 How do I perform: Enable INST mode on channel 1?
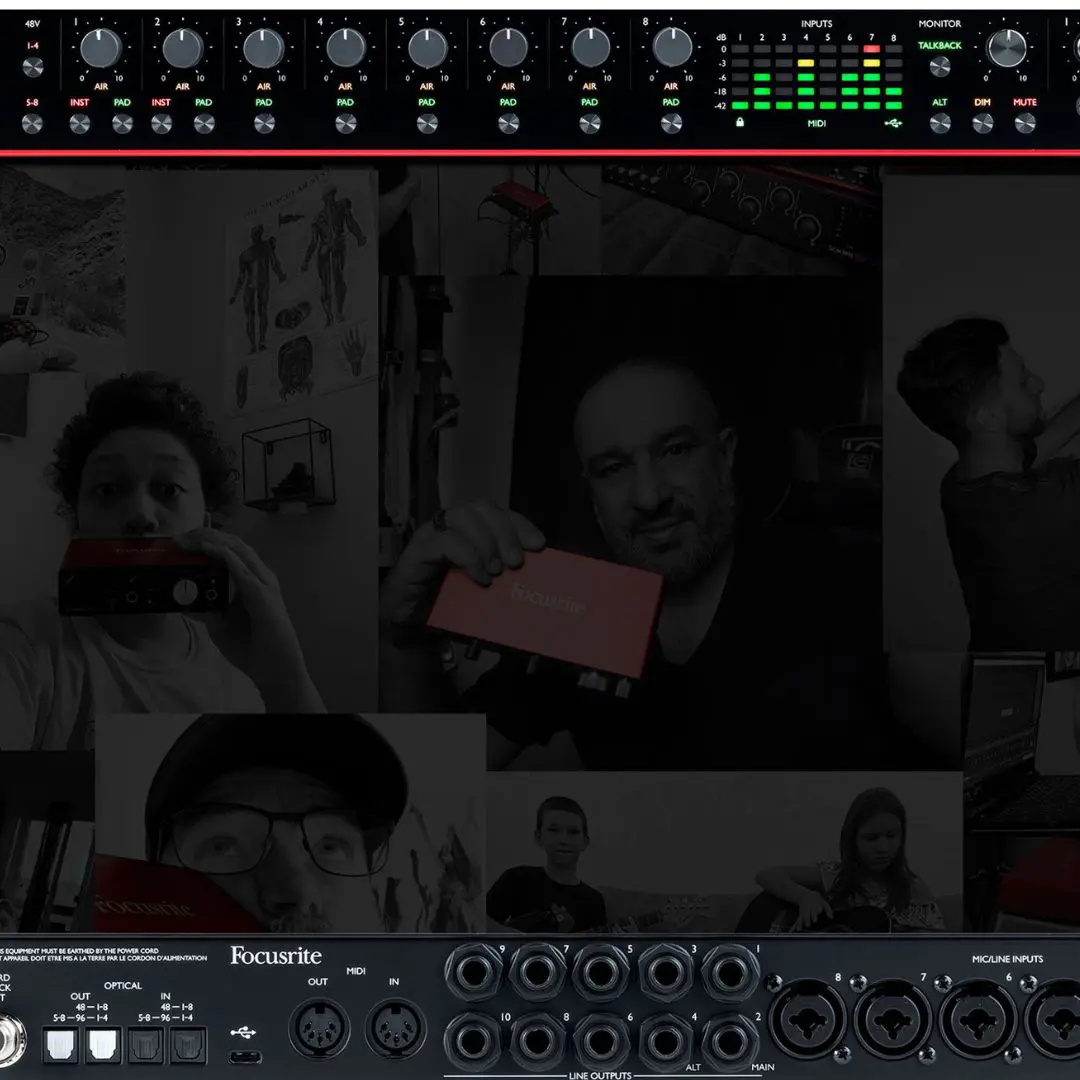pyautogui.click(x=80, y=123)
